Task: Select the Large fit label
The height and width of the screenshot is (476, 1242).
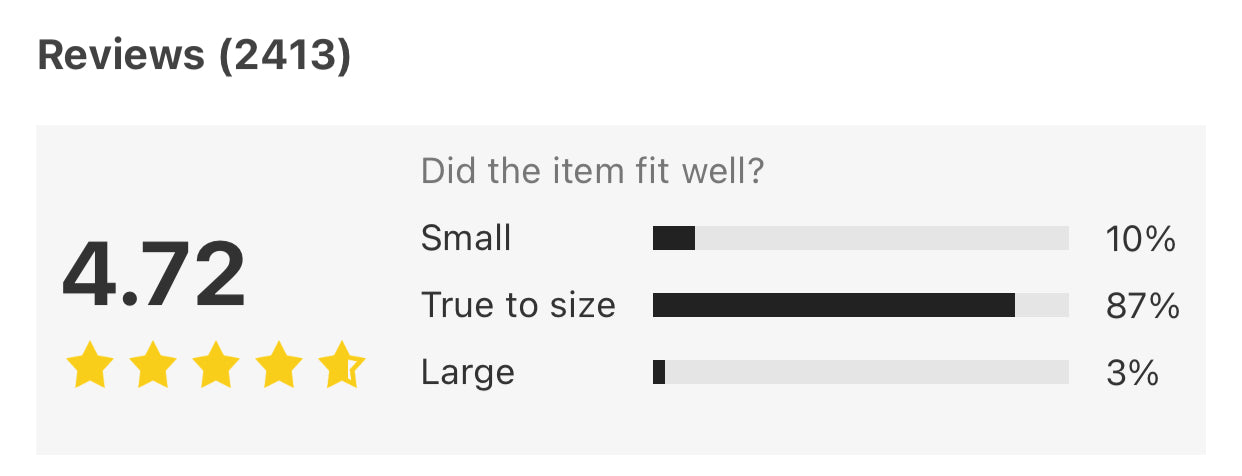Action: (467, 372)
